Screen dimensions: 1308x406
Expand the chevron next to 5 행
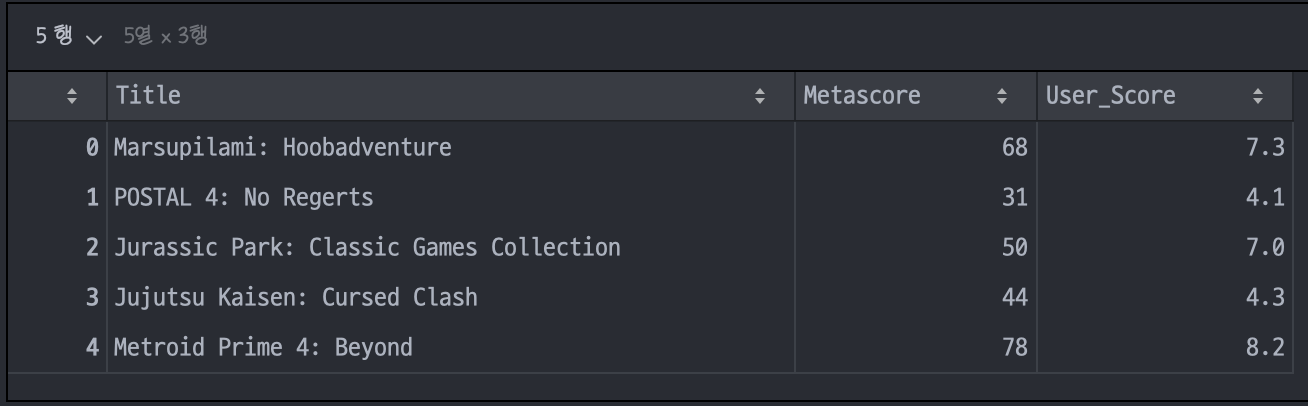click(94, 39)
